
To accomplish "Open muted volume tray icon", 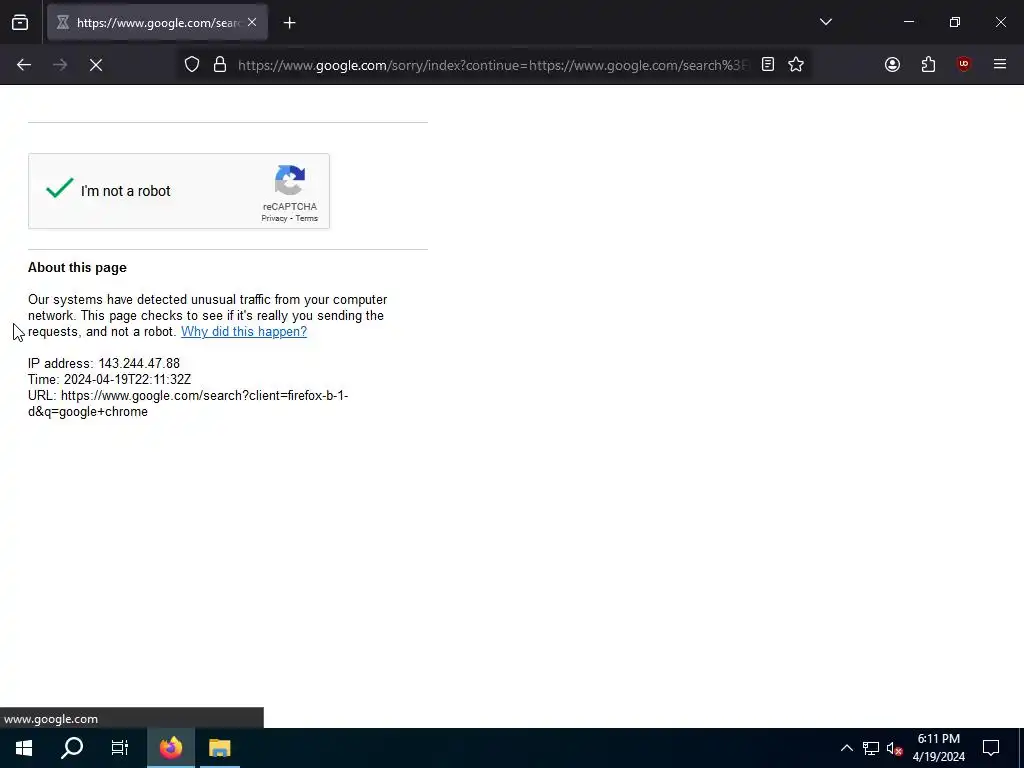I will click(894, 748).
